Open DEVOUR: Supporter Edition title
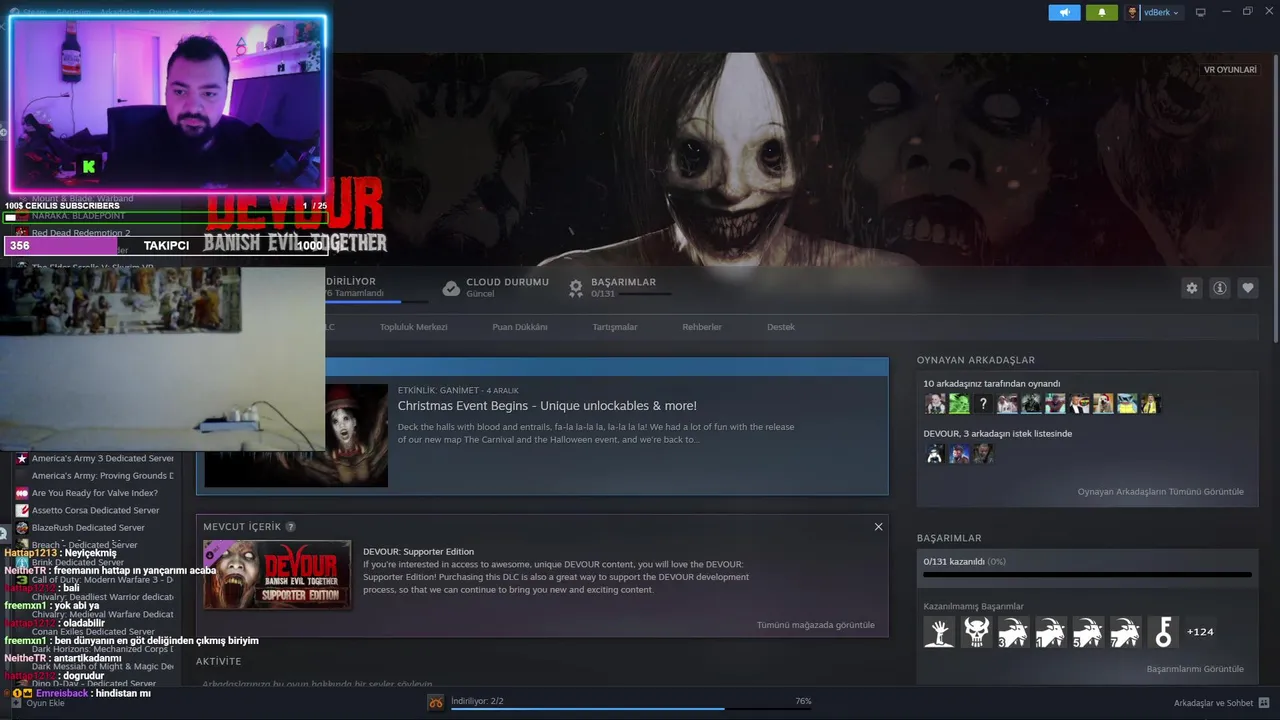 point(418,552)
